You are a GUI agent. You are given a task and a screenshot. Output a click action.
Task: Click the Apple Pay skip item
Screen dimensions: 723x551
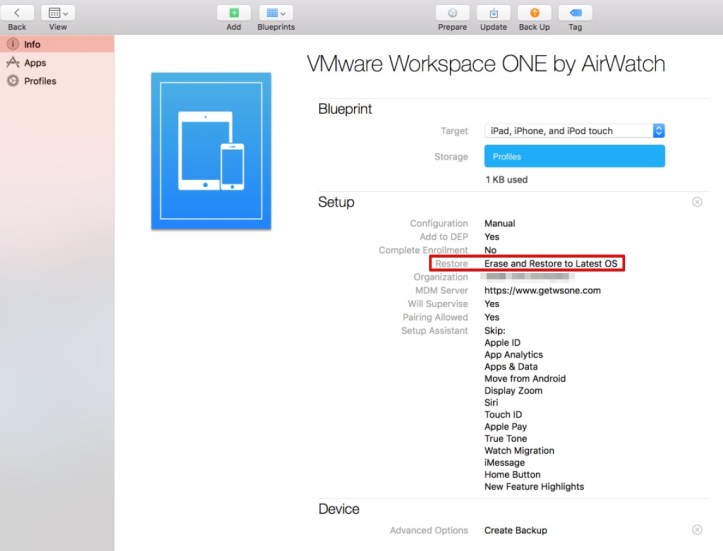pos(505,427)
